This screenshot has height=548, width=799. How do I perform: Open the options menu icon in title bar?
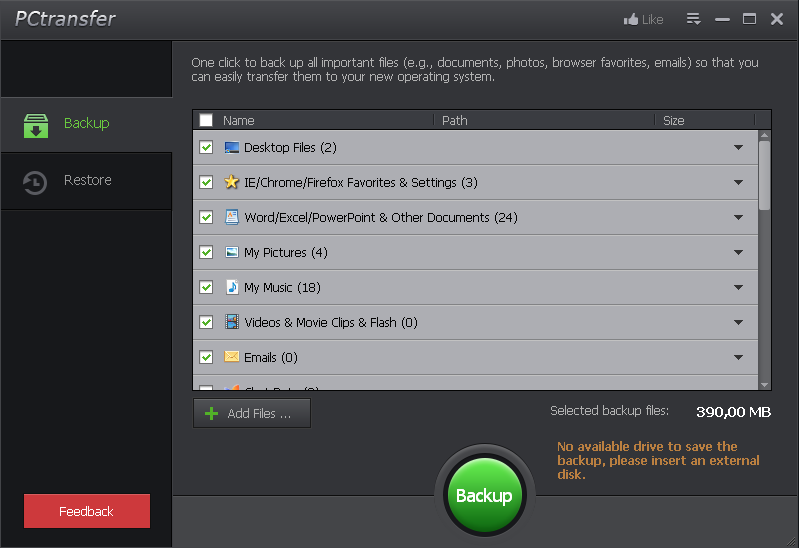pyautogui.click(x=693, y=19)
